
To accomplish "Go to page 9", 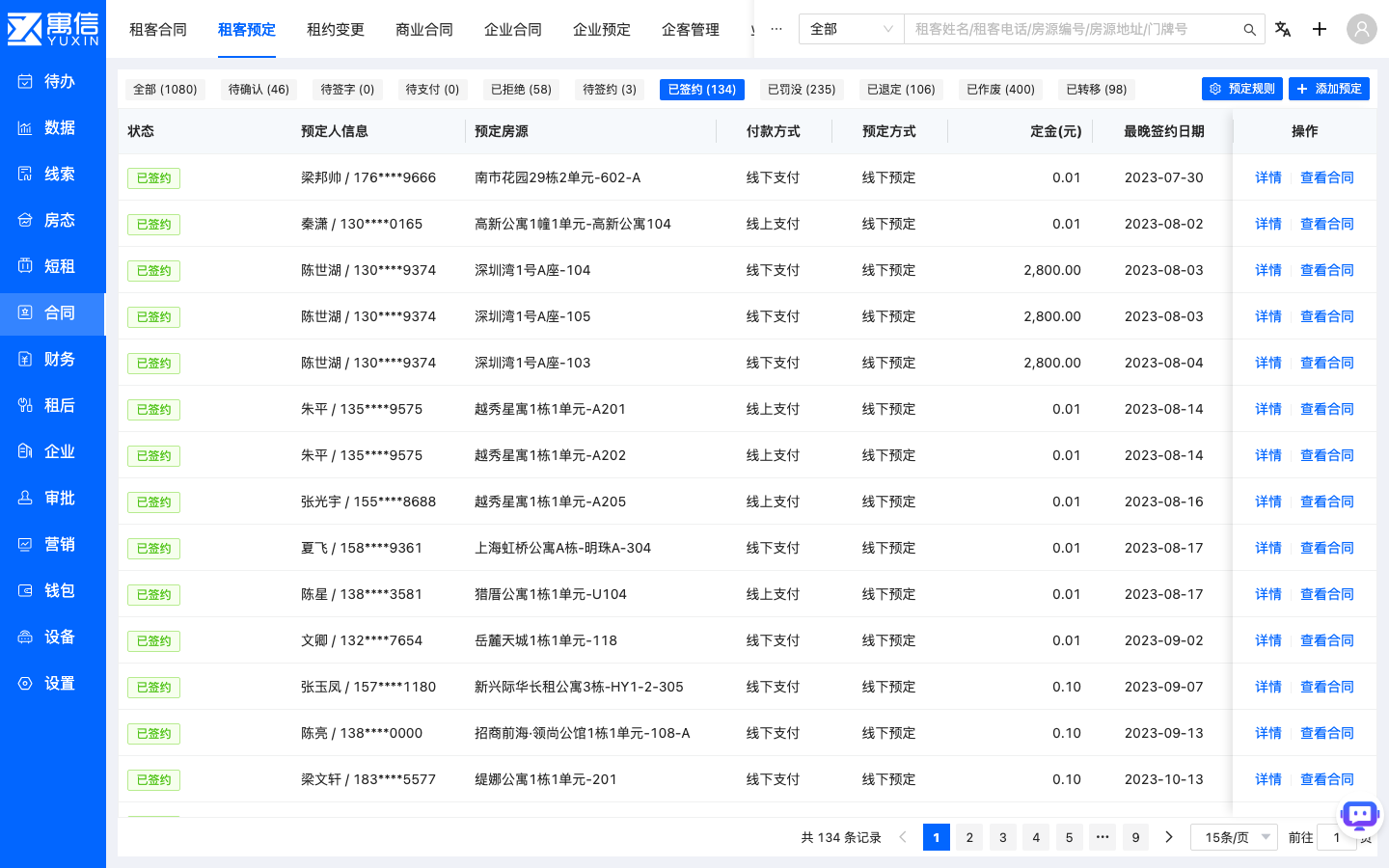I will pyautogui.click(x=1135, y=837).
